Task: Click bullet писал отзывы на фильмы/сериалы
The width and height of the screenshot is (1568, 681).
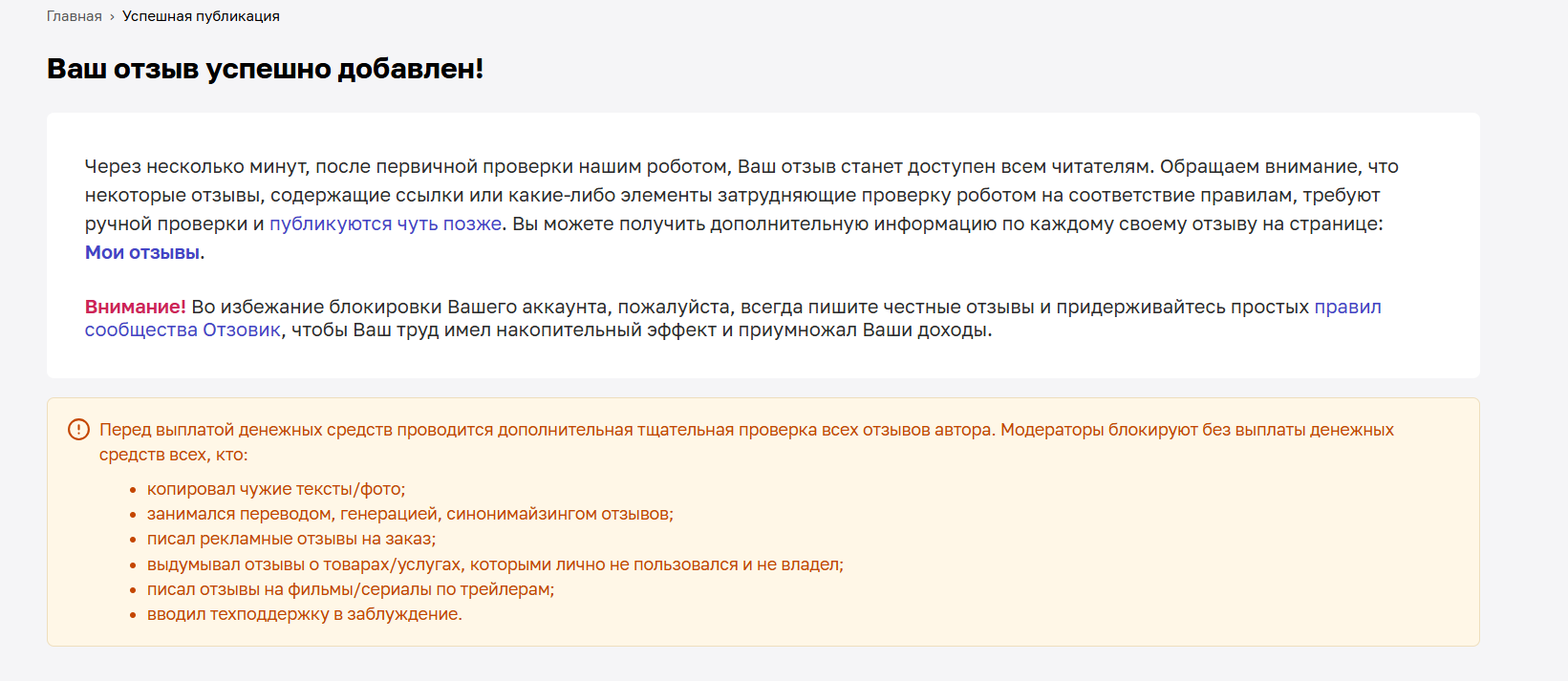Action: tap(351, 589)
